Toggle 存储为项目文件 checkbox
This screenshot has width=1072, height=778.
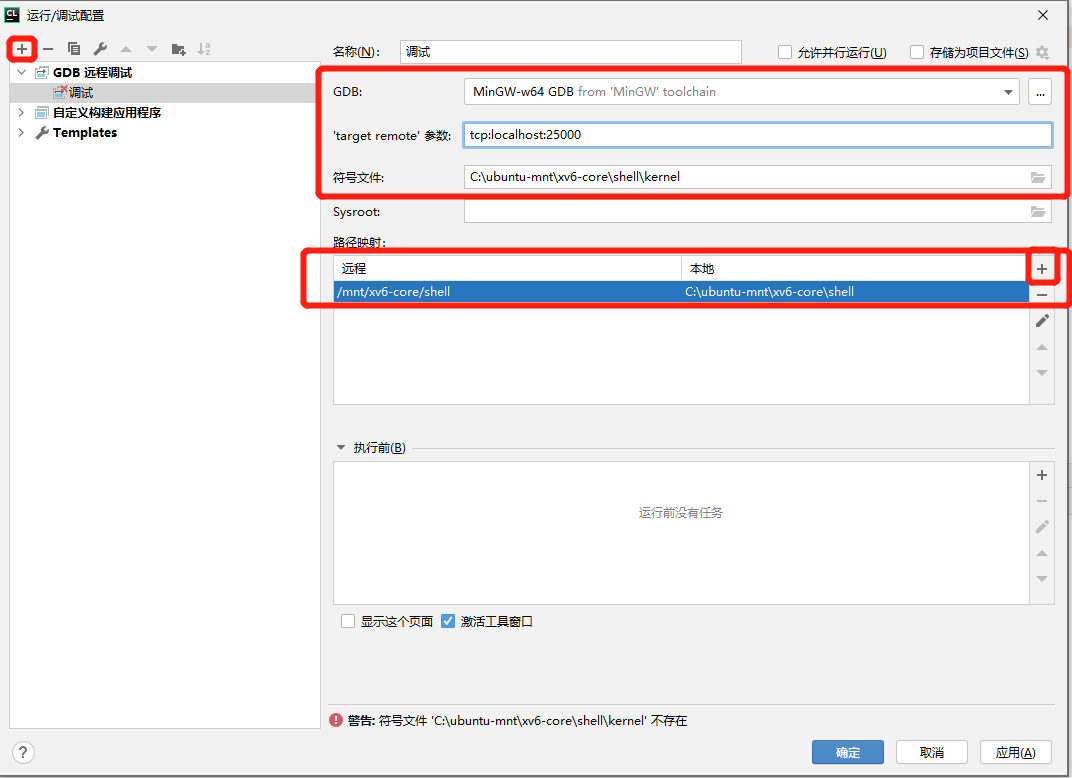(917, 52)
